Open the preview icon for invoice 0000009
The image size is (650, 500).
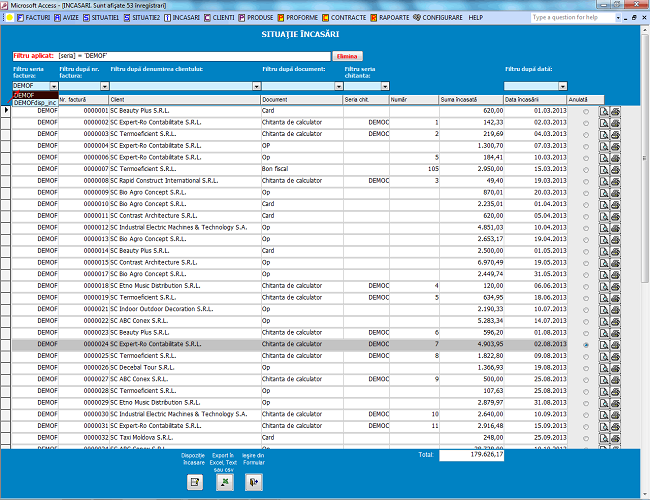point(604,193)
